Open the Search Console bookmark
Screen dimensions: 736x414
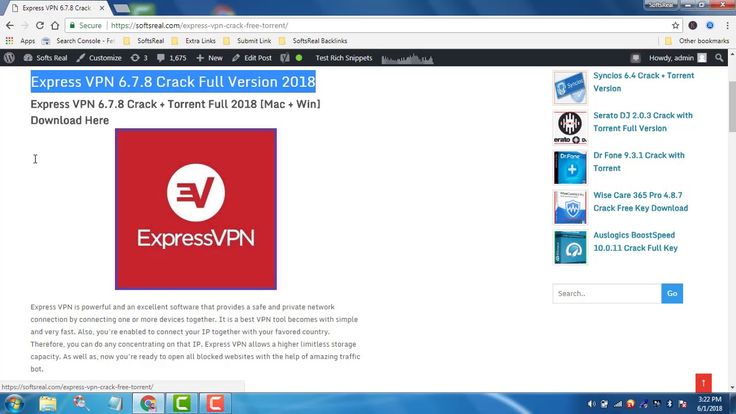click(x=78, y=41)
